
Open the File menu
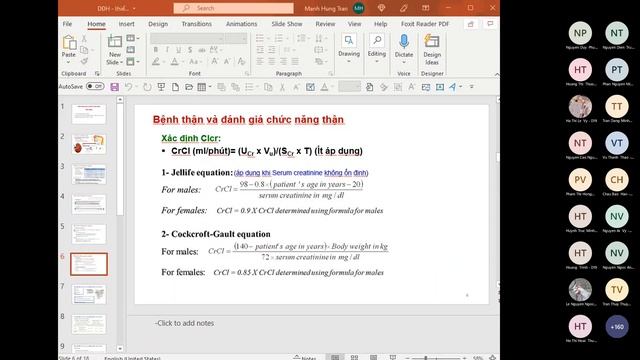(67, 24)
